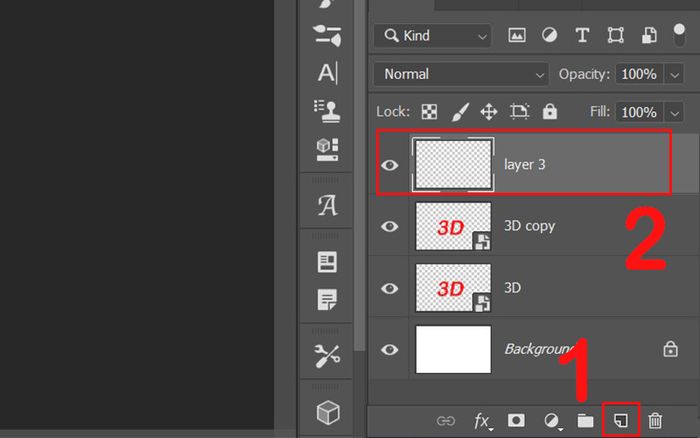
Task: Open the Clone Source stamp panel icon
Action: [x=327, y=111]
